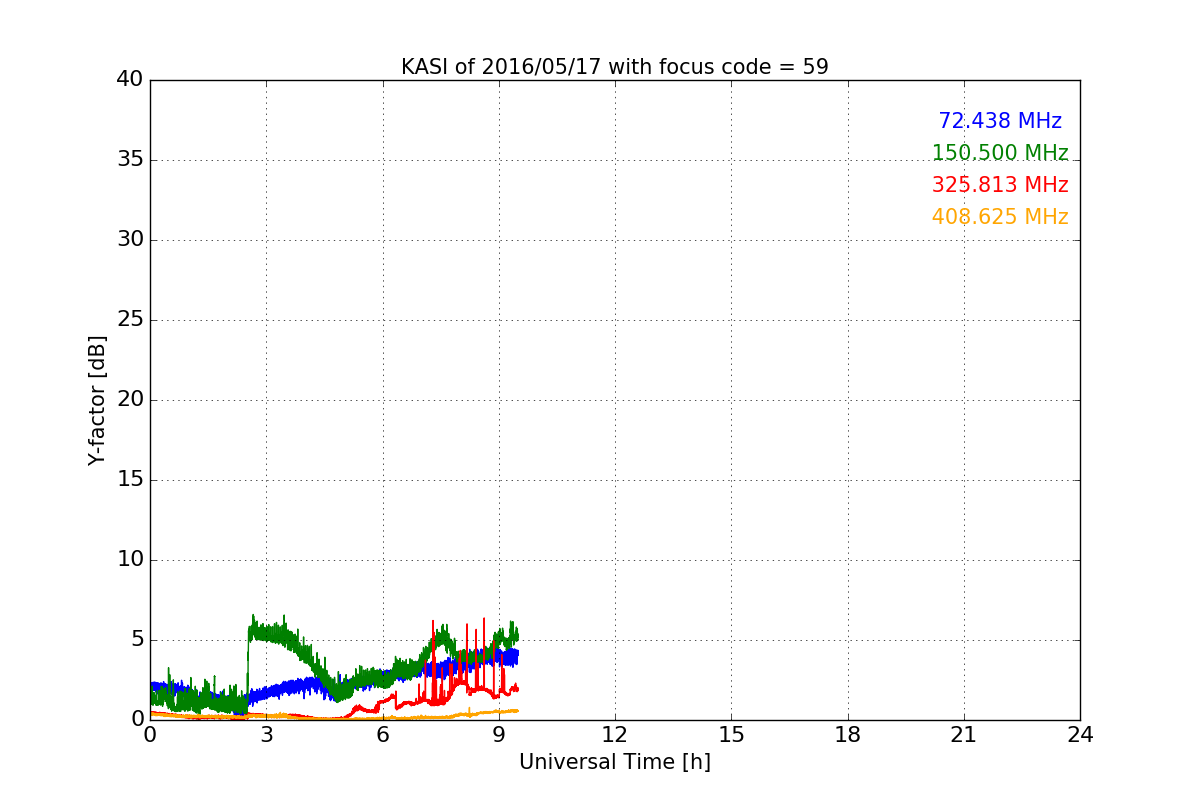The height and width of the screenshot is (800, 1200).
Task: Click the x-axis tick label '24'
Action: (x=1080, y=735)
